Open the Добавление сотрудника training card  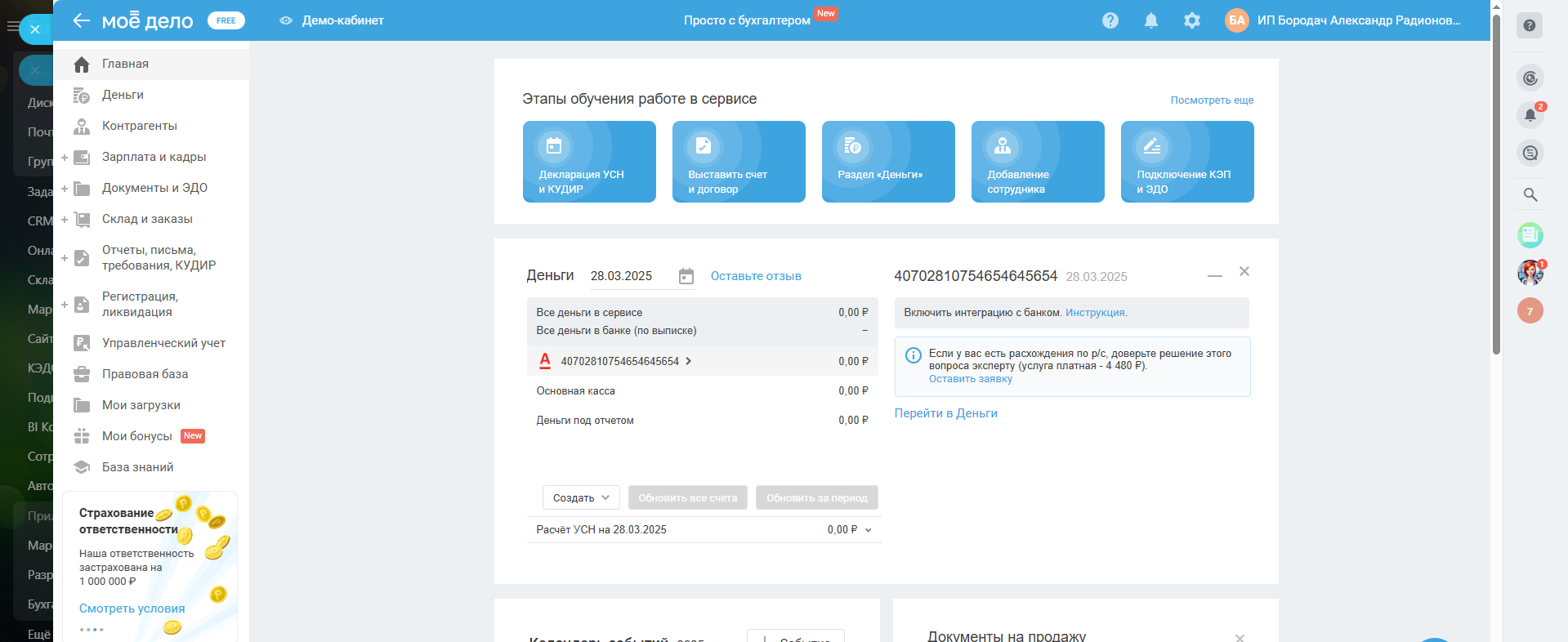pos(1038,162)
